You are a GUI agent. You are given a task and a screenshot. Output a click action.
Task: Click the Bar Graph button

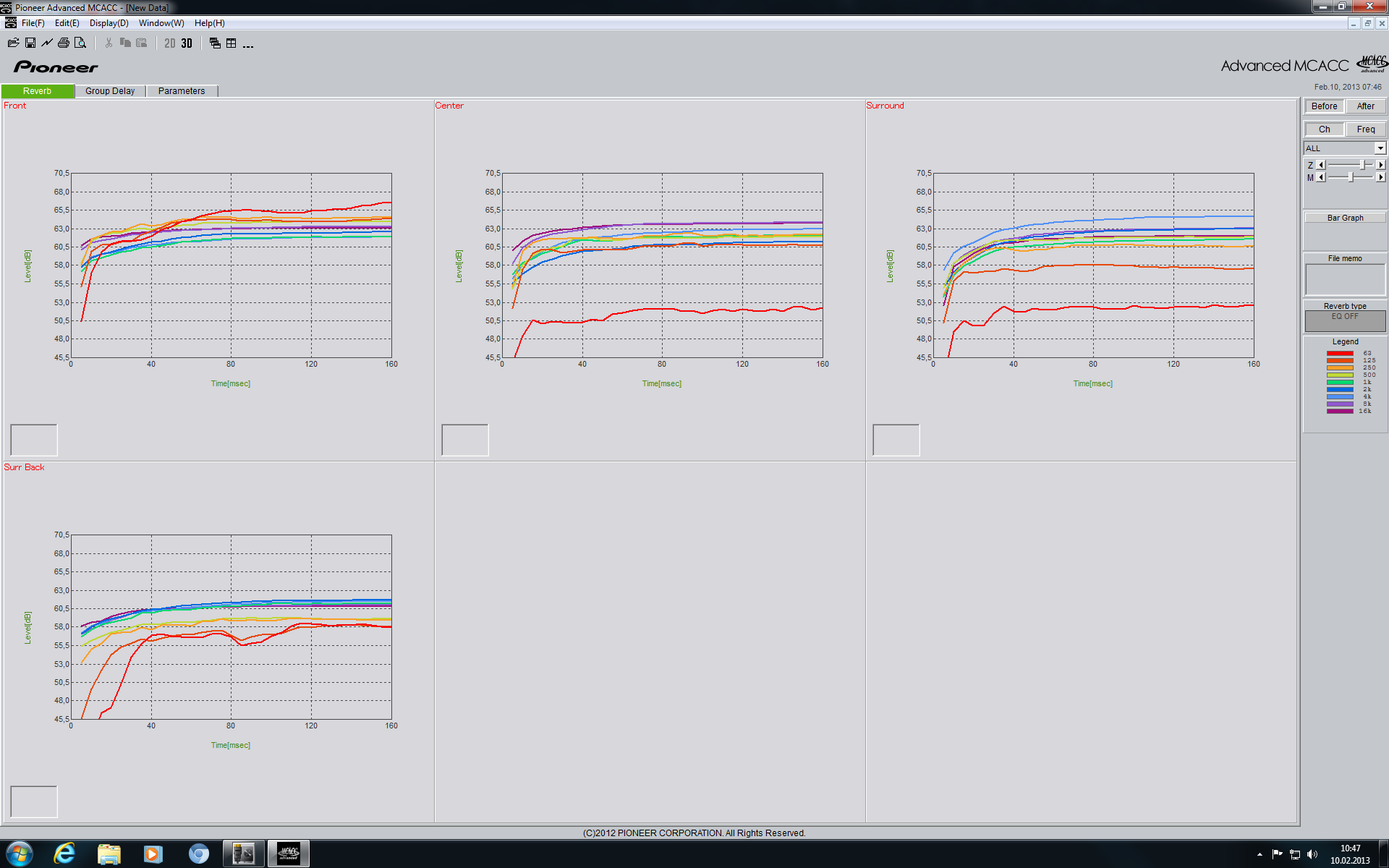1345,218
